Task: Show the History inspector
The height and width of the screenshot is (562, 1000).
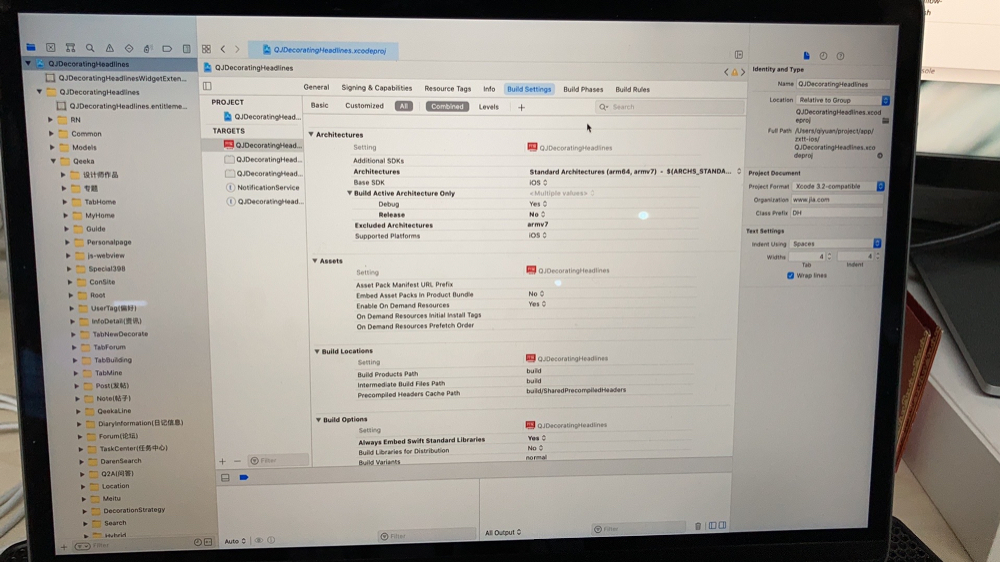Action: coord(823,55)
